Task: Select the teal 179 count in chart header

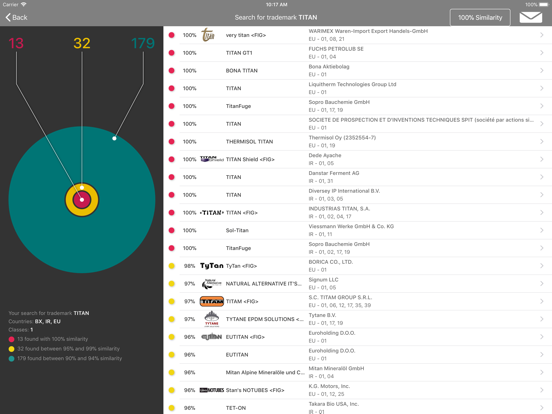Action: (143, 43)
